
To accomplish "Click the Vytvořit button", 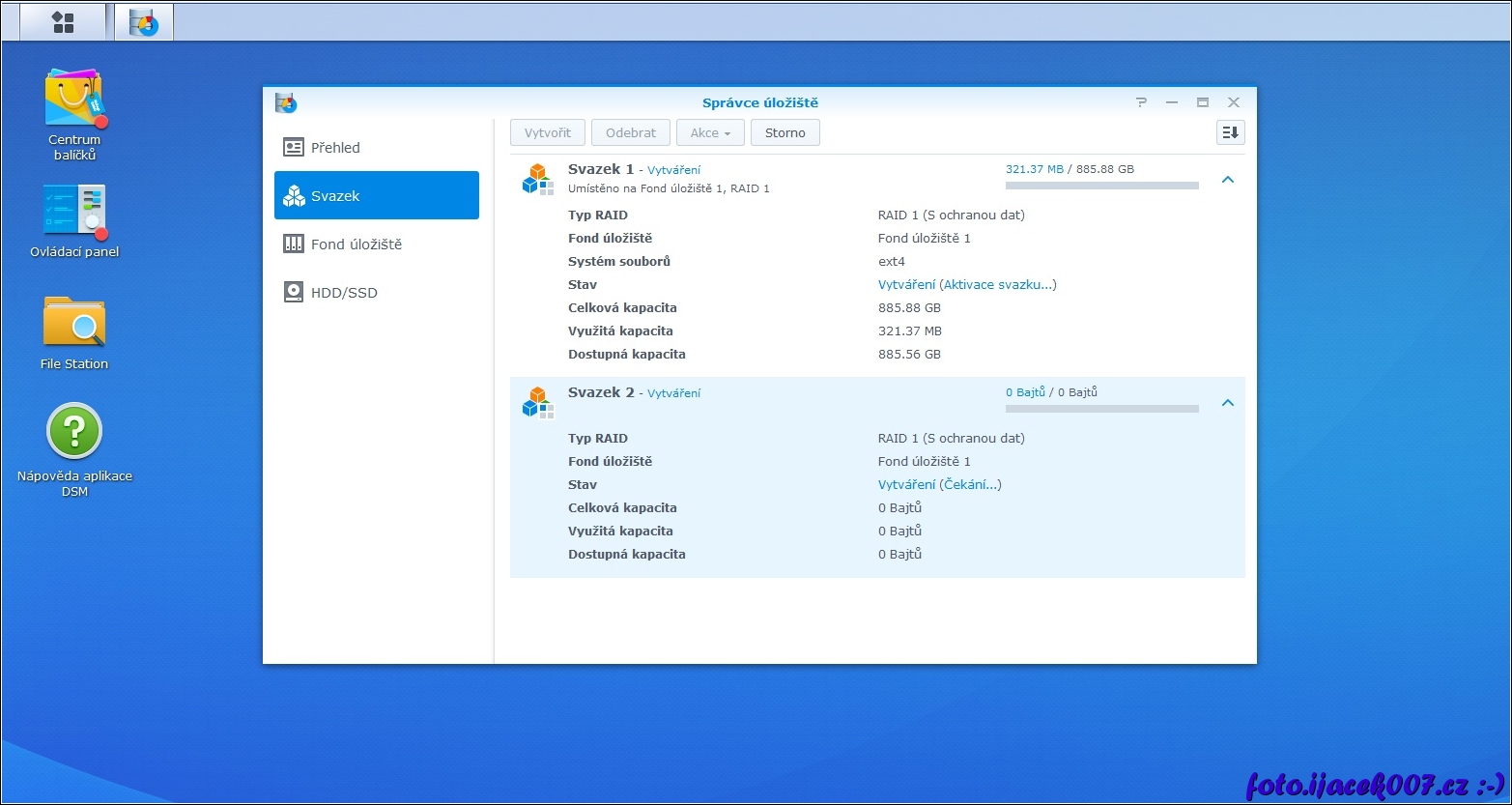I will 547,132.
